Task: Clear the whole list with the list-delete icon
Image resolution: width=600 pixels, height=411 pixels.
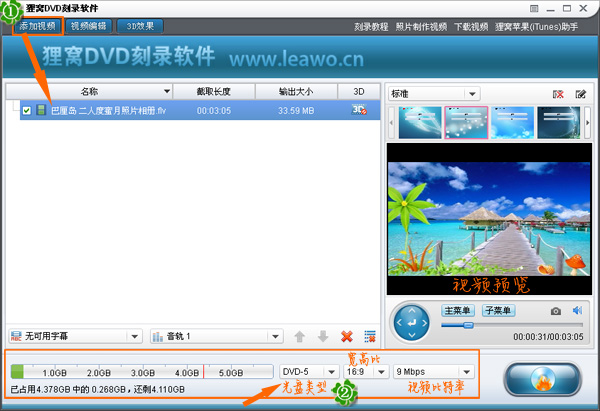Action: click(370, 337)
